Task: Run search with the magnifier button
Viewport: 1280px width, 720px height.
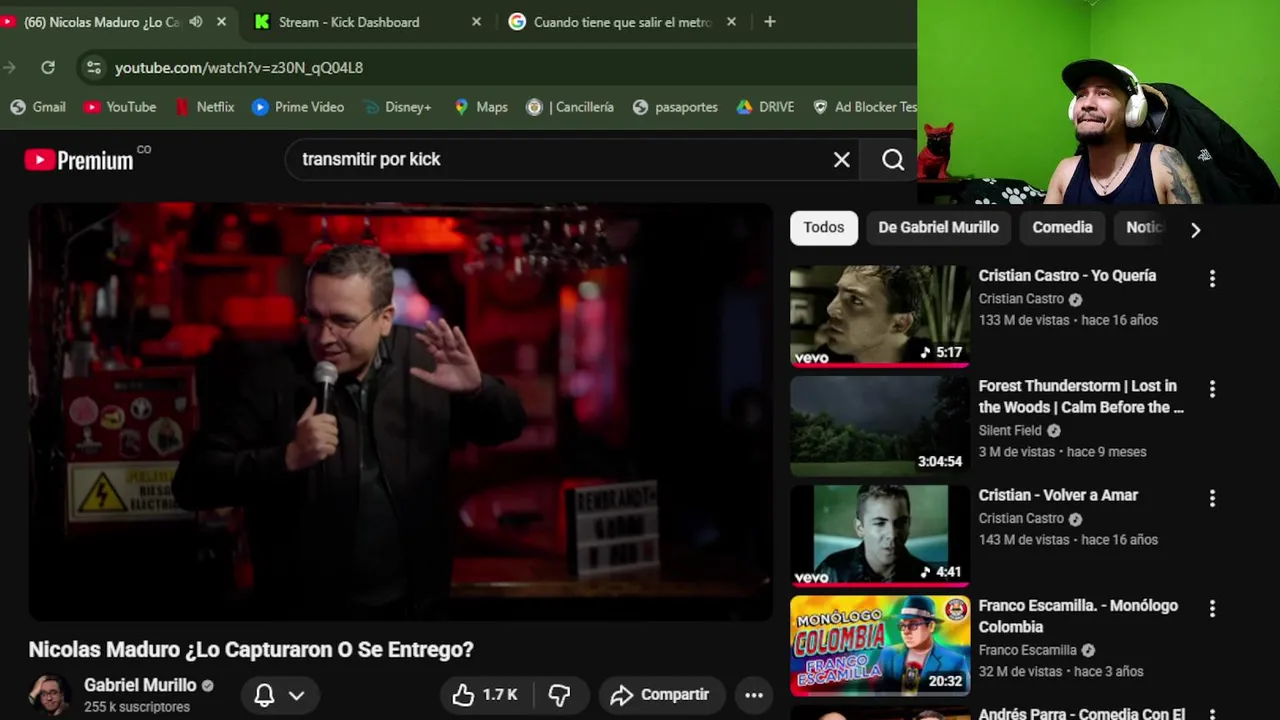Action: point(893,159)
